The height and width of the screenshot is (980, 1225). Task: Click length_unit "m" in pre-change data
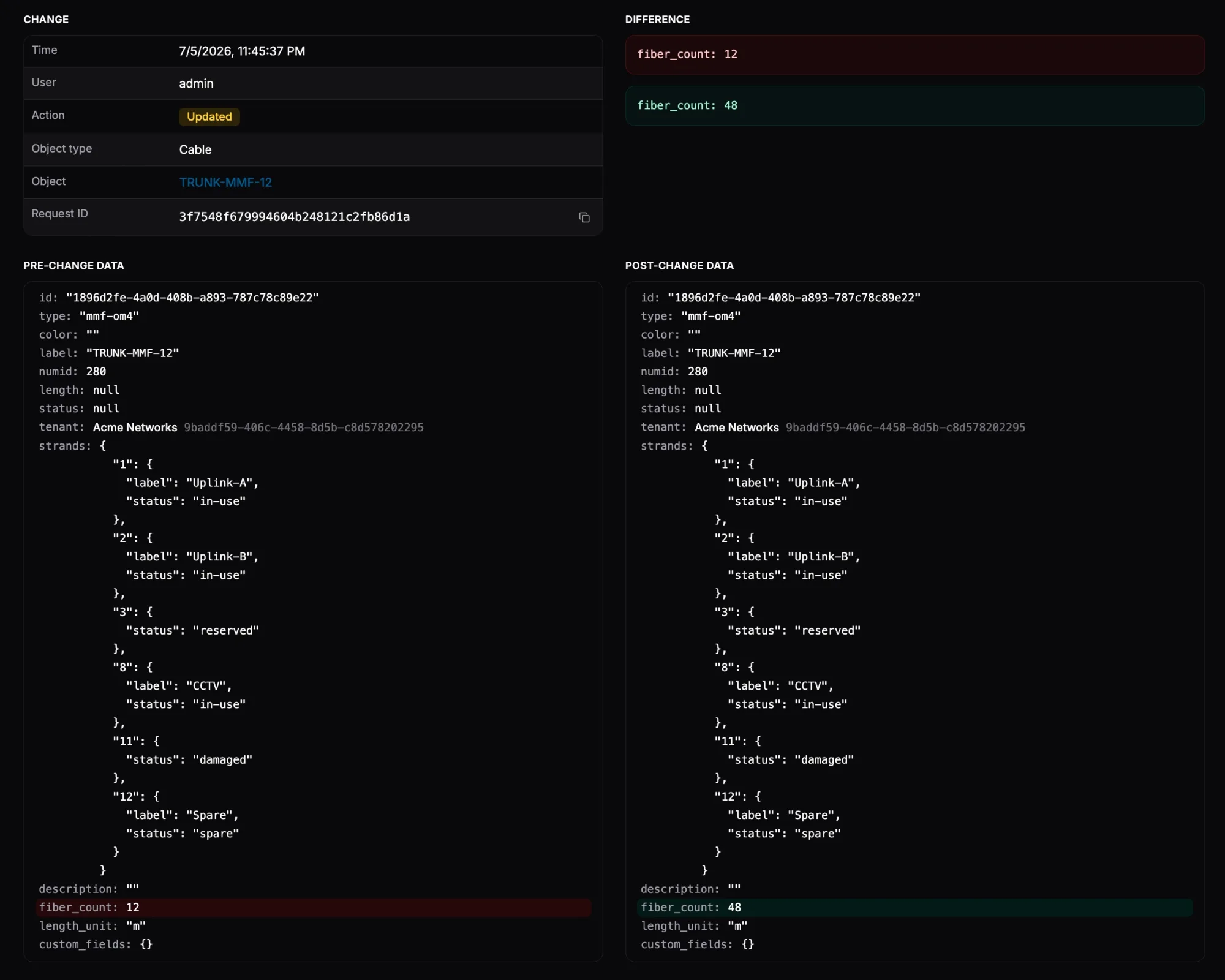92,926
